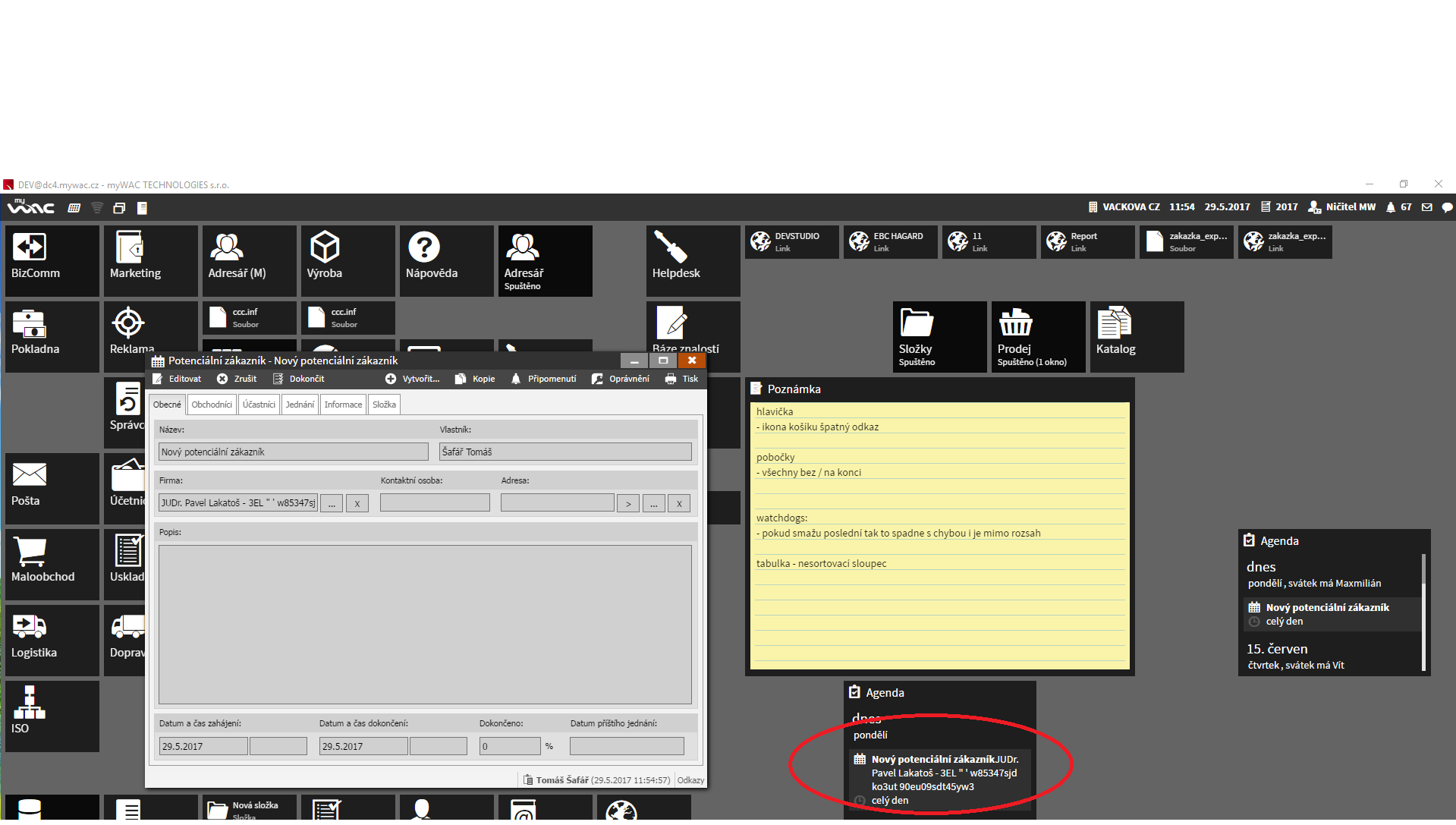Launch the Výroba module
Screen dimensions: 1456x825
(347, 260)
